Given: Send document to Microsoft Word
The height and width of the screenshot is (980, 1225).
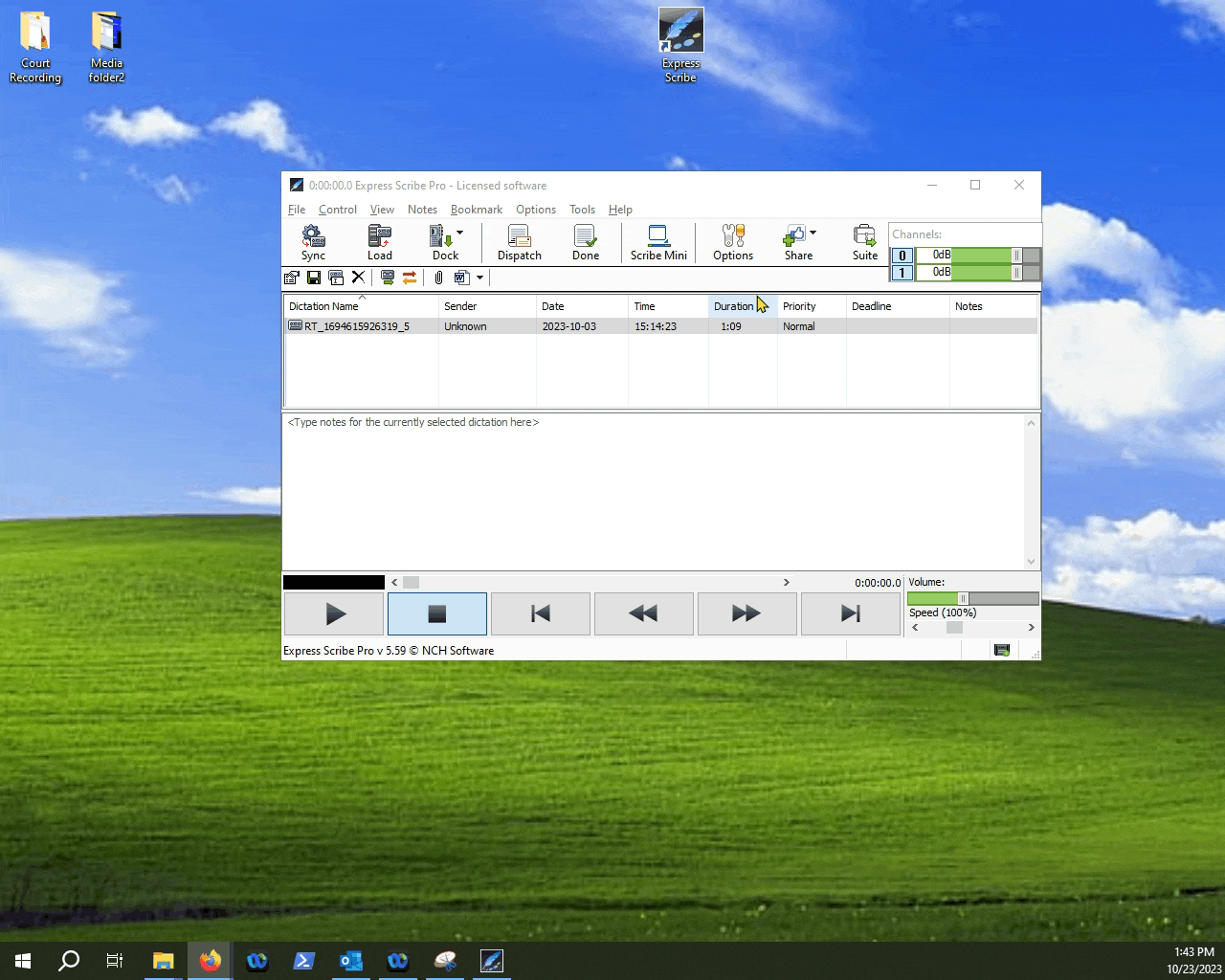Looking at the screenshot, I should point(462,278).
